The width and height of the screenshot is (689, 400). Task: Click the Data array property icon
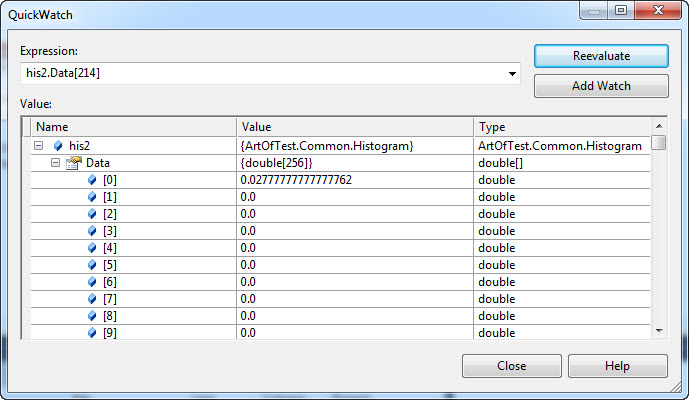tap(73, 163)
